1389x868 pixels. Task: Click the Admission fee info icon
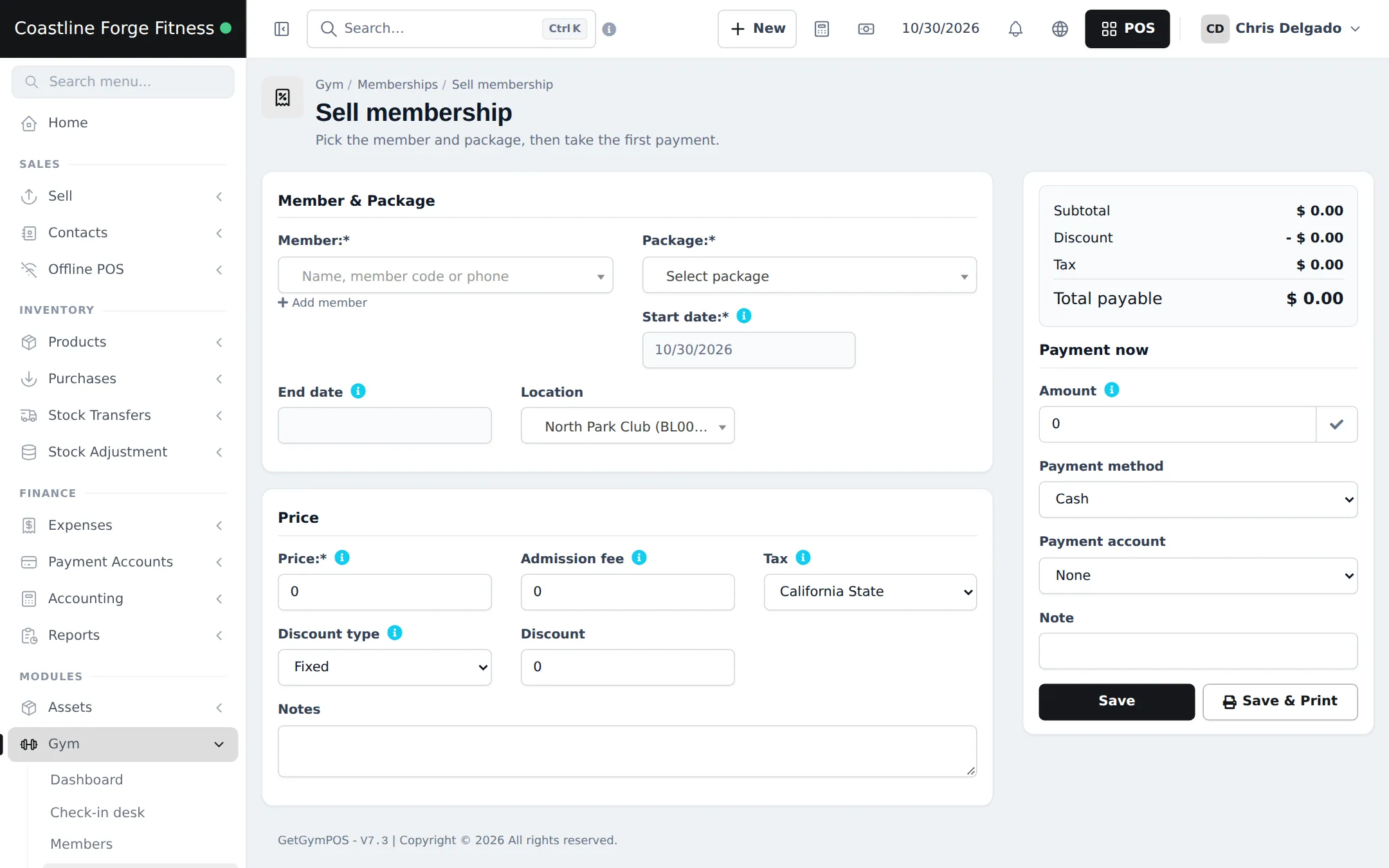[639, 557]
